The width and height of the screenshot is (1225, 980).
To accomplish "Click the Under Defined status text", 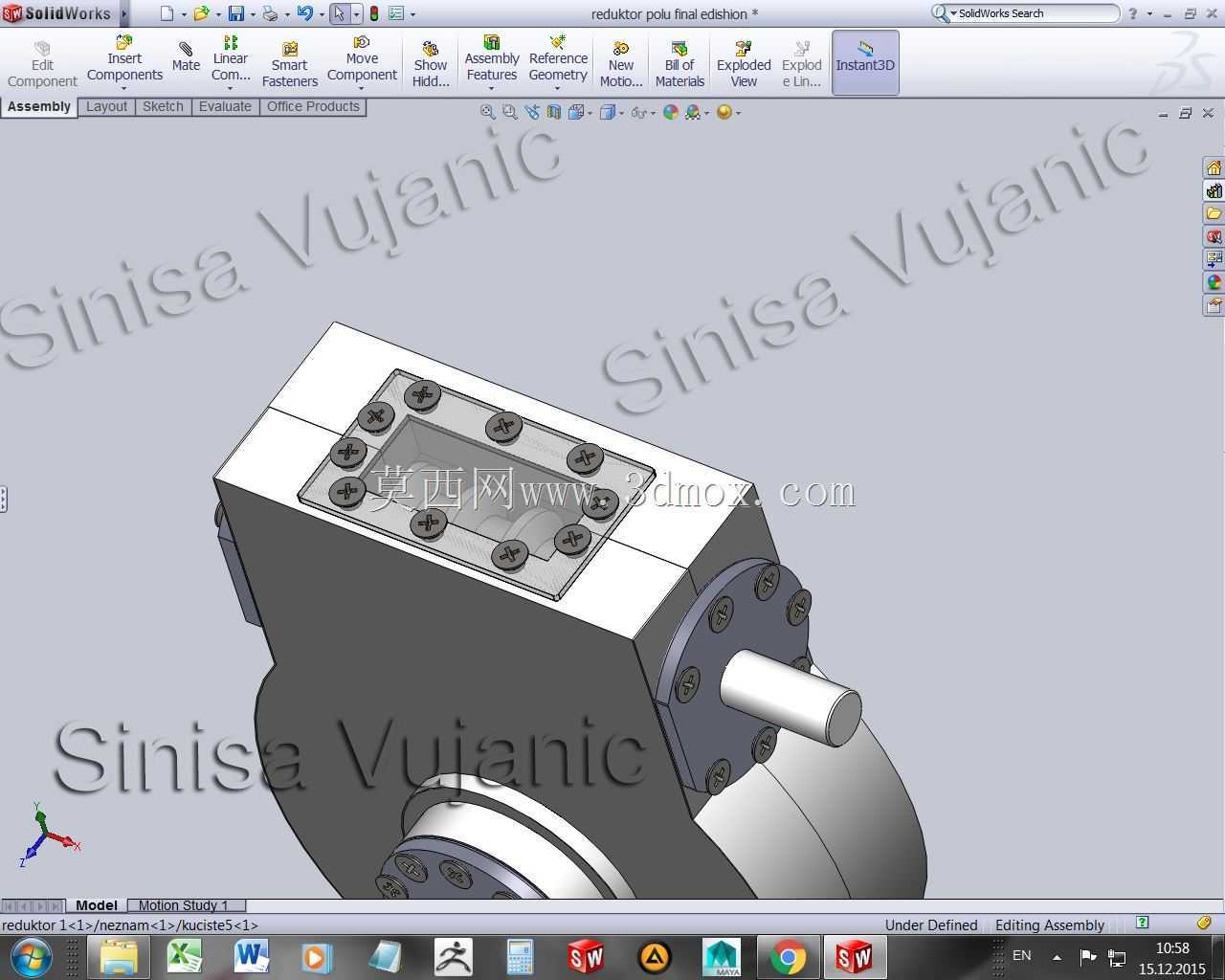I will (931, 925).
